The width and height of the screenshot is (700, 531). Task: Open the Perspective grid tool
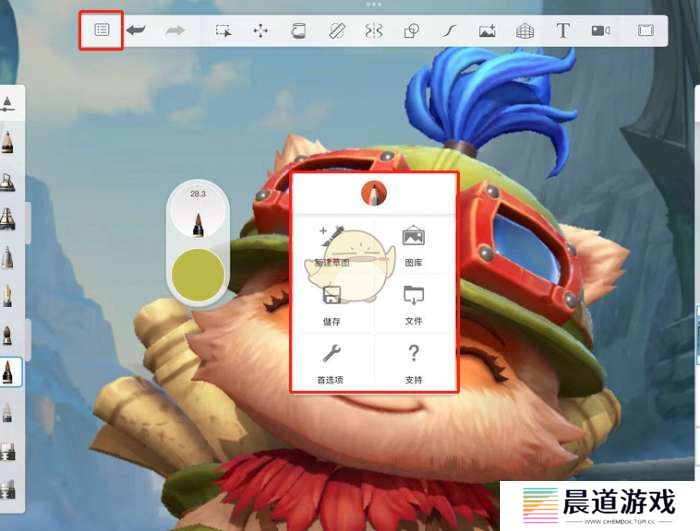[525, 30]
